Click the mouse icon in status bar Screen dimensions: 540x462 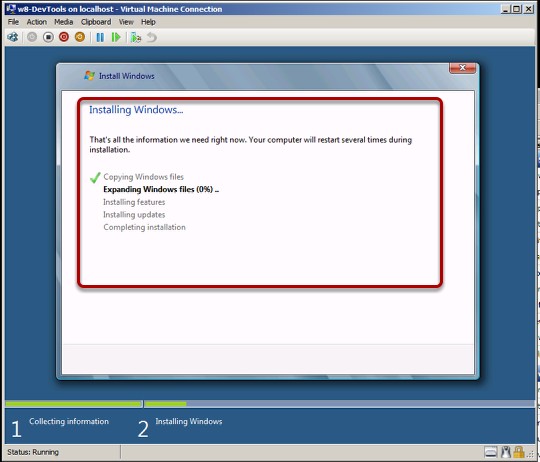click(x=506, y=452)
